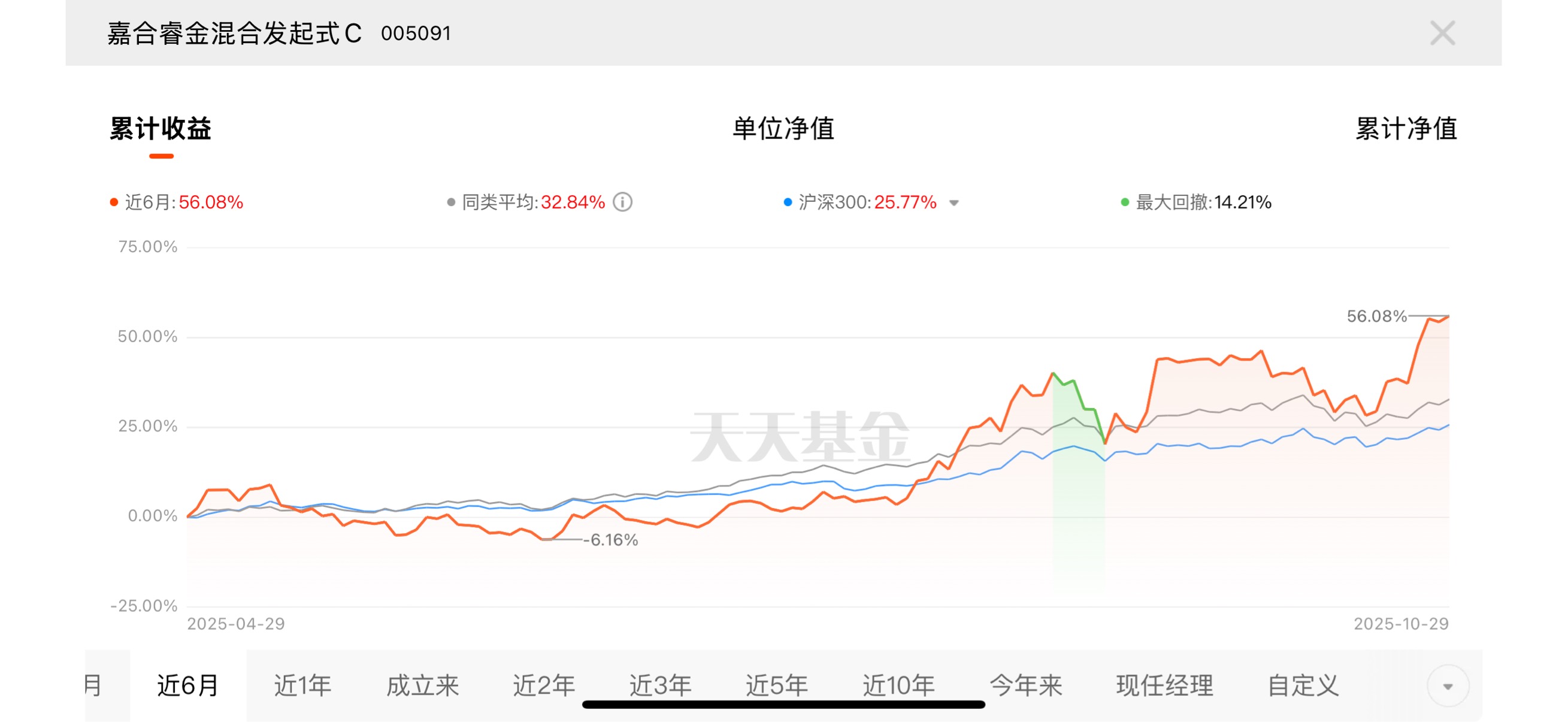Toggle the green 最大回撤 legend dot
Image resolution: width=1568 pixels, height=722 pixels.
[x=1125, y=202]
